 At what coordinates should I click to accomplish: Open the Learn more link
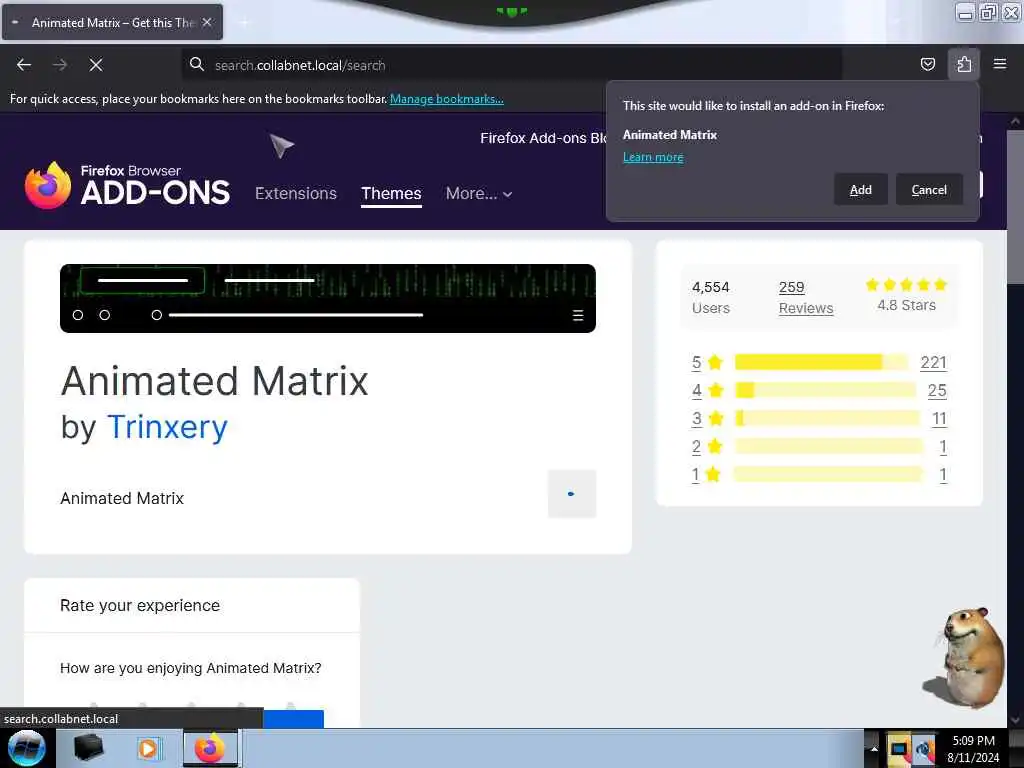pyautogui.click(x=653, y=157)
